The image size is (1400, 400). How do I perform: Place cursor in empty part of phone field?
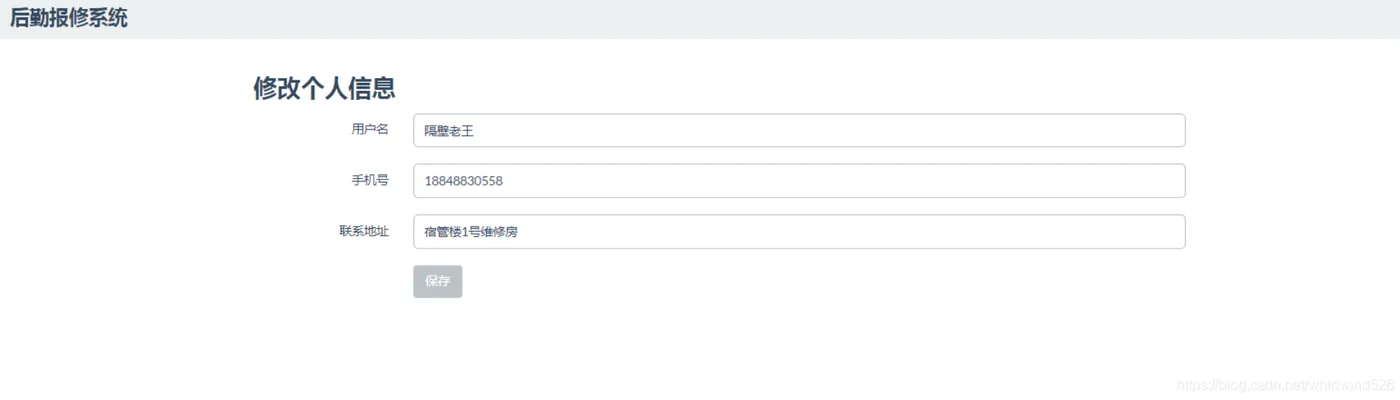pyautogui.click(x=900, y=181)
